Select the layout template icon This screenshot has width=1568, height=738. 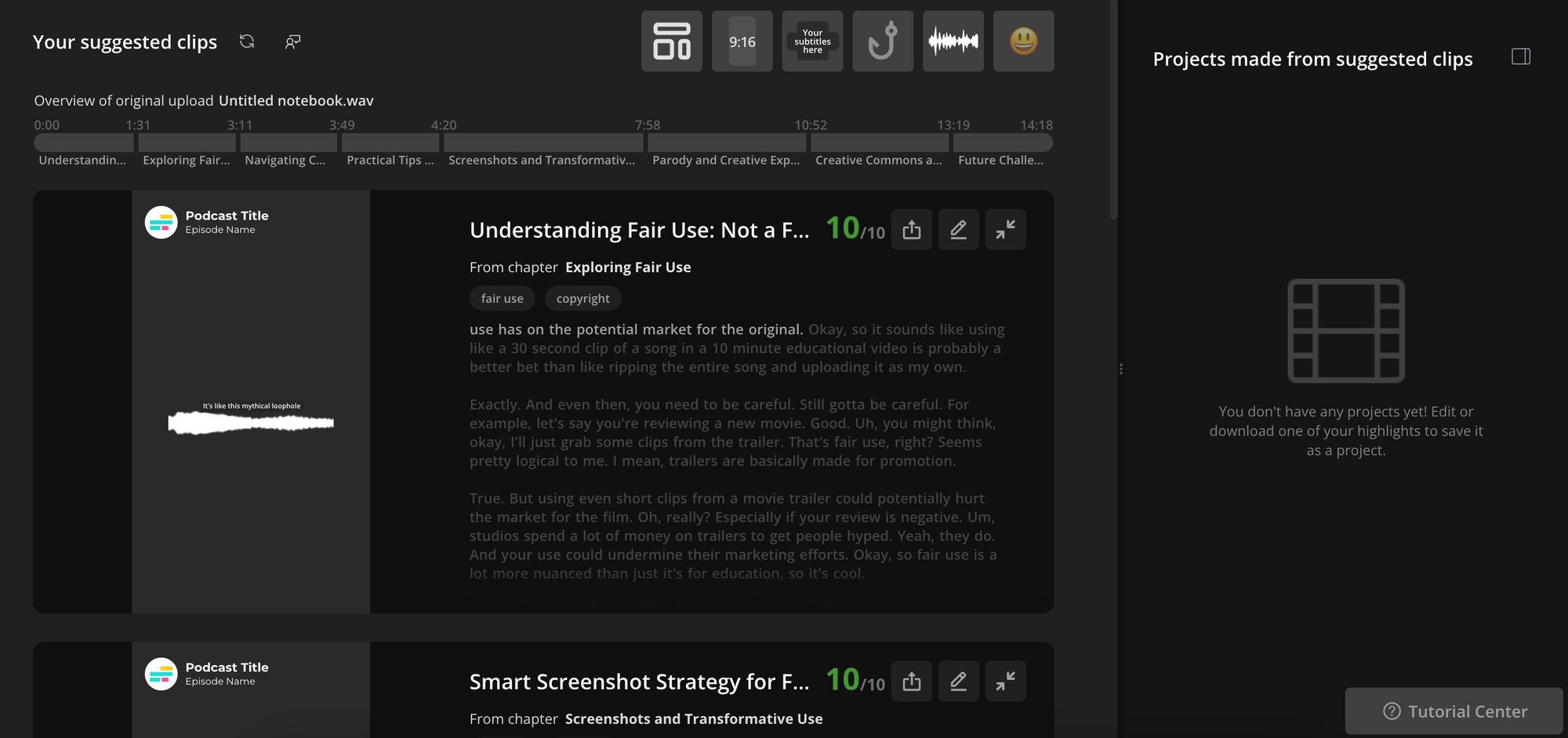(x=671, y=41)
